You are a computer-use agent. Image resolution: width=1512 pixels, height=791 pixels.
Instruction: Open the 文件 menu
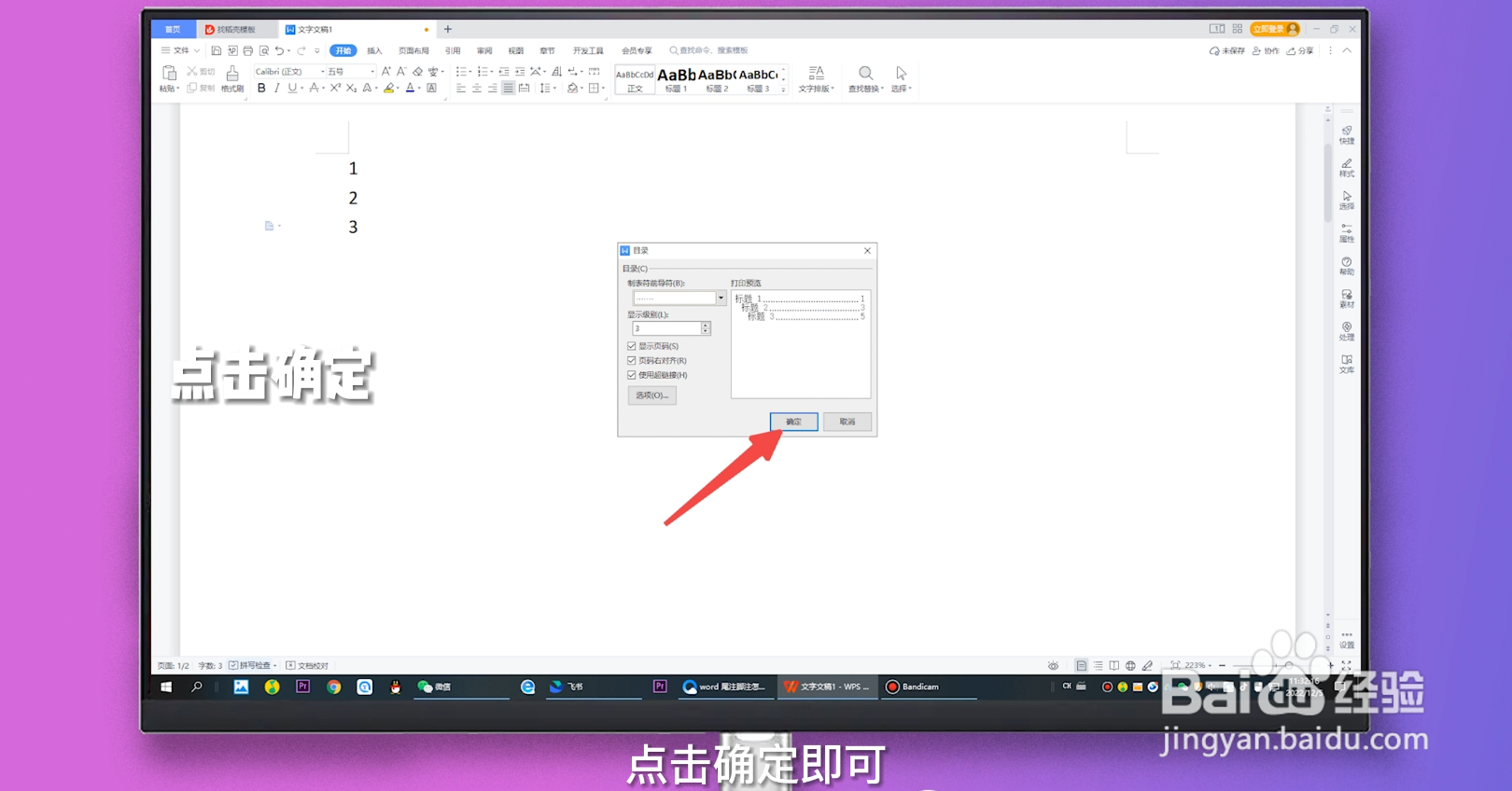(180, 50)
